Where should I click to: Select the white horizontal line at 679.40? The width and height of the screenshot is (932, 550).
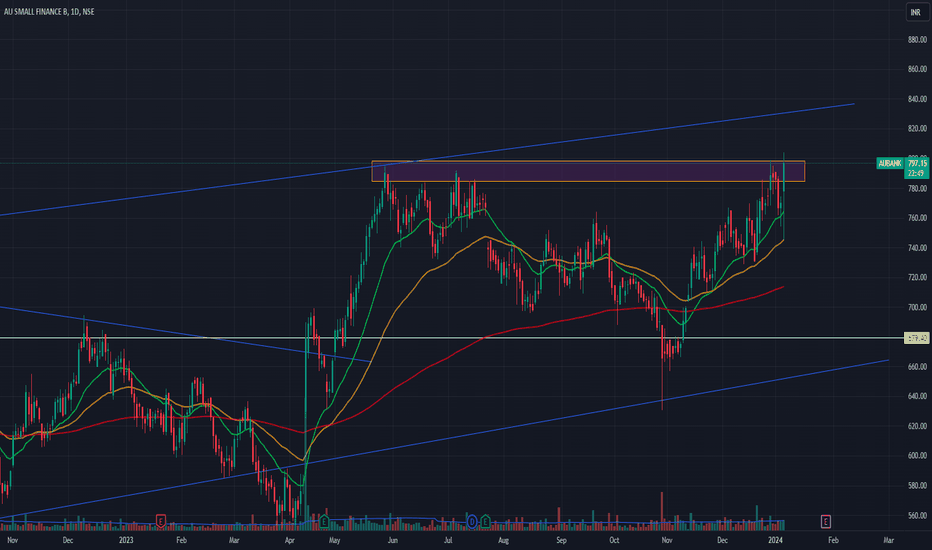[x=452, y=338]
